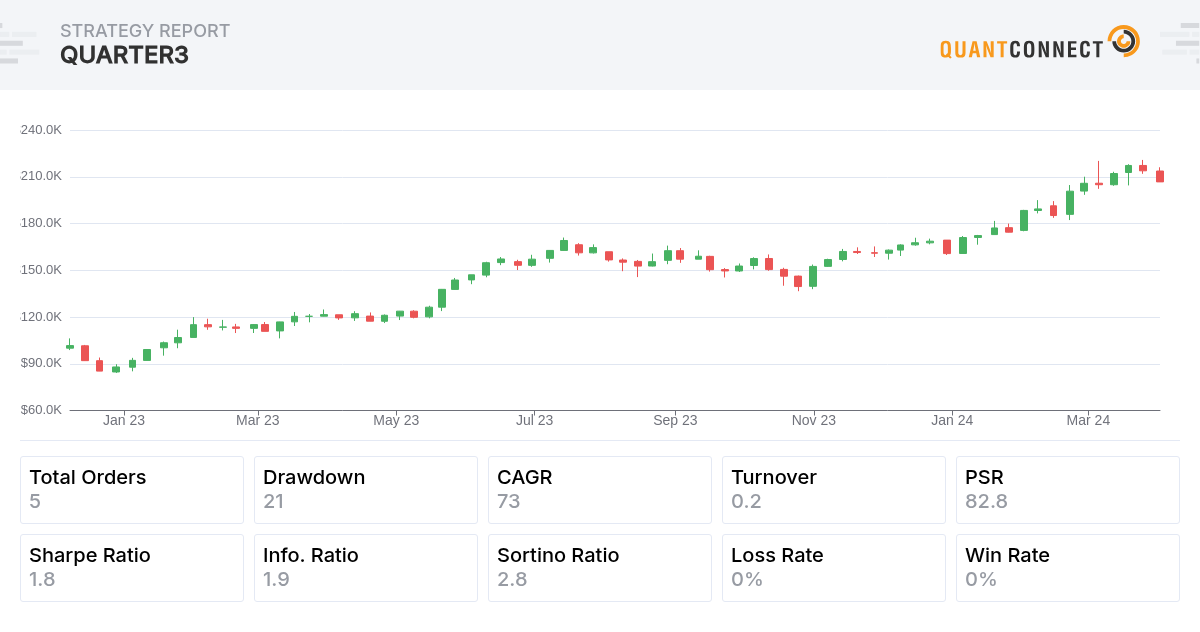The width and height of the screenshot is (1200, 632).
Task: Click the Sharpe Ratio label
Action: (90, 555)
